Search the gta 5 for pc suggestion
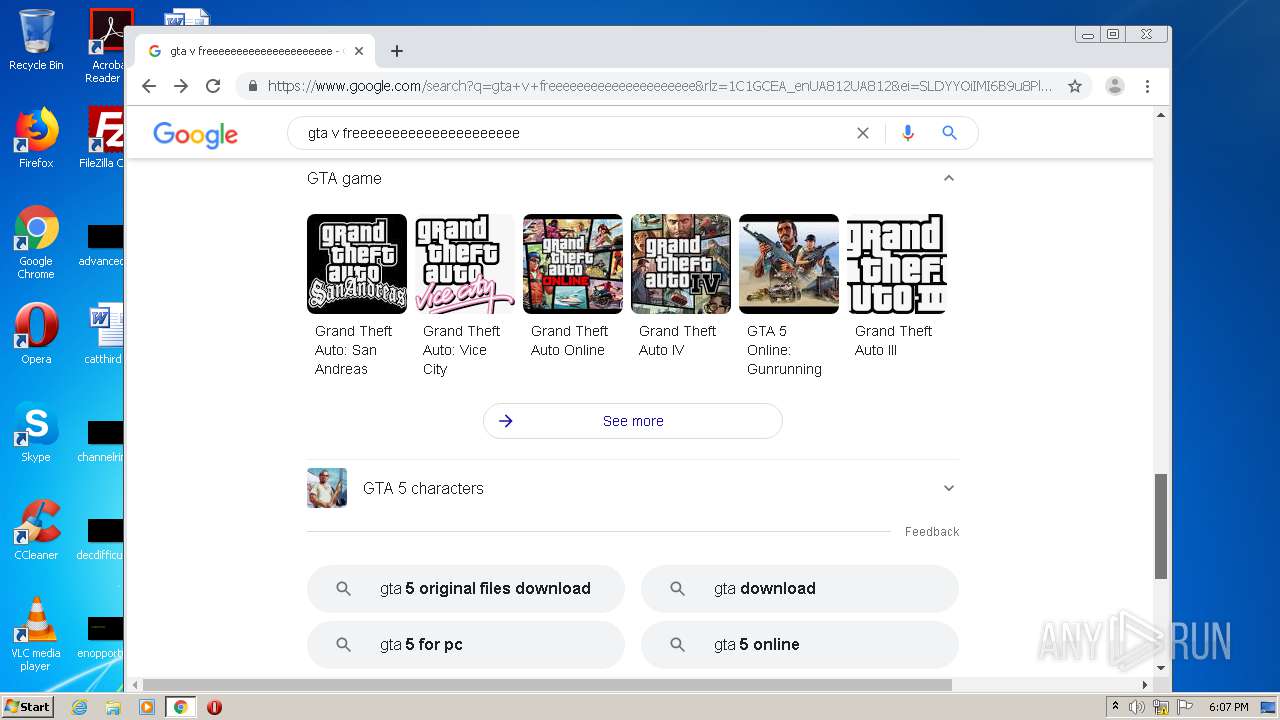Image resolution: width=1280 pixels, height=720 pixels. [x=466, y=645]
